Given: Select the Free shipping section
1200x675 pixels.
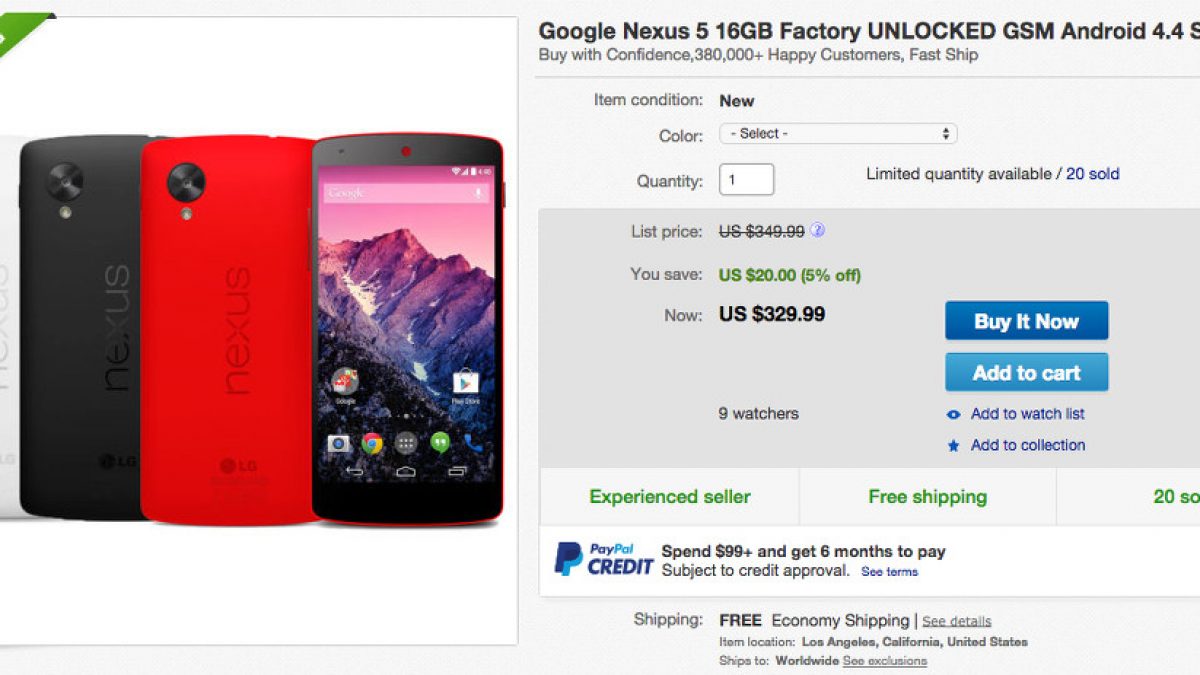Looking at the screenshot, I should [x=927, y=497].
